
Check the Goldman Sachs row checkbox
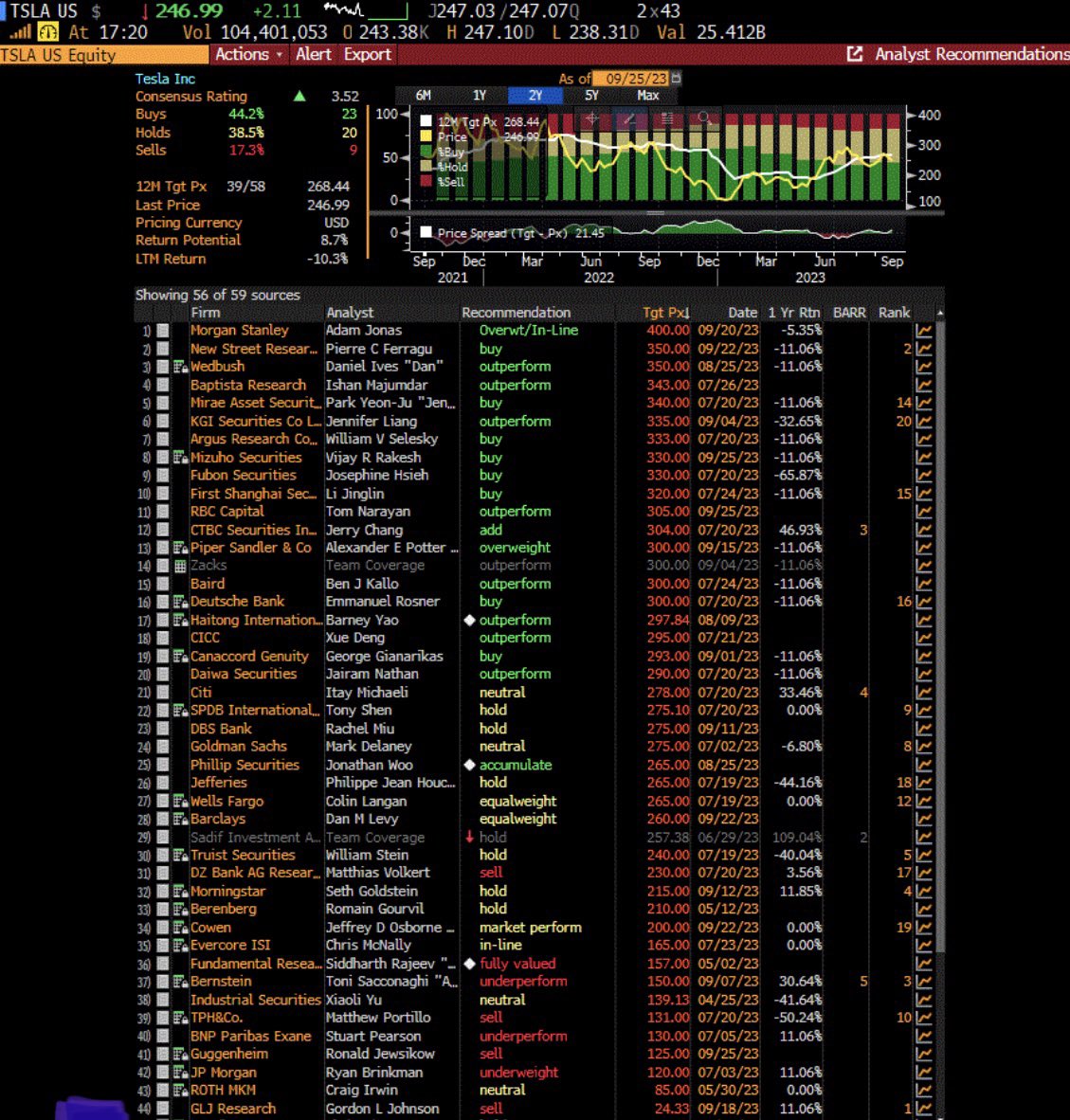click(x=163, y=747)
